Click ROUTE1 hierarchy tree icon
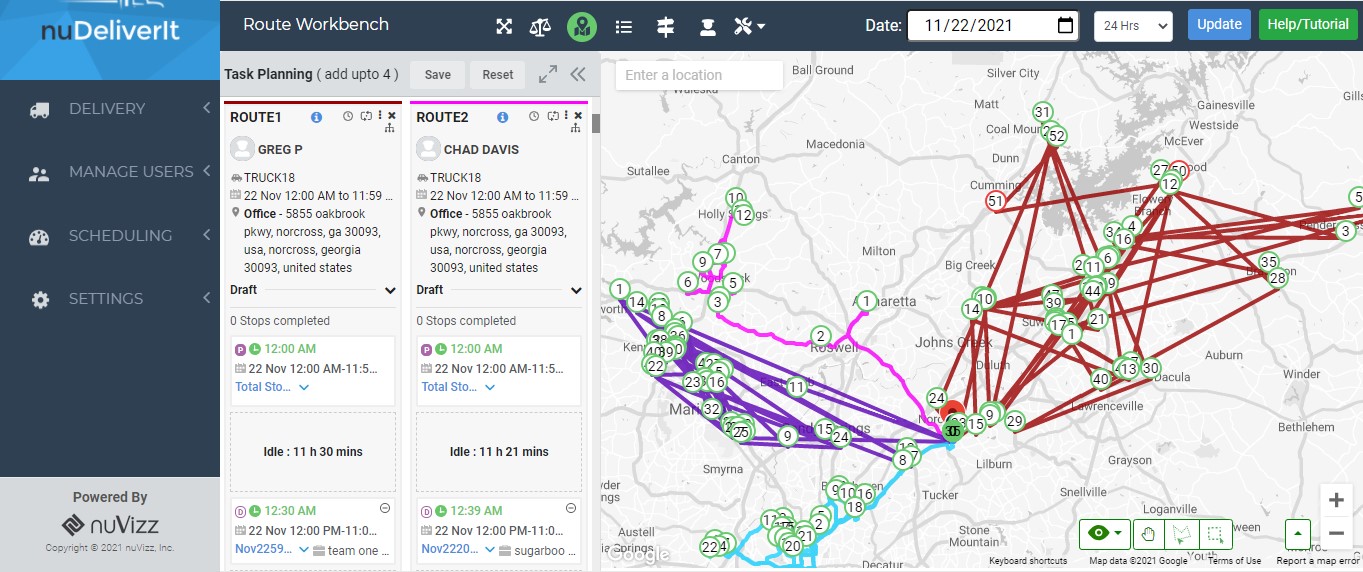This screenshot has height=572, width=1363. coord(390,129)
